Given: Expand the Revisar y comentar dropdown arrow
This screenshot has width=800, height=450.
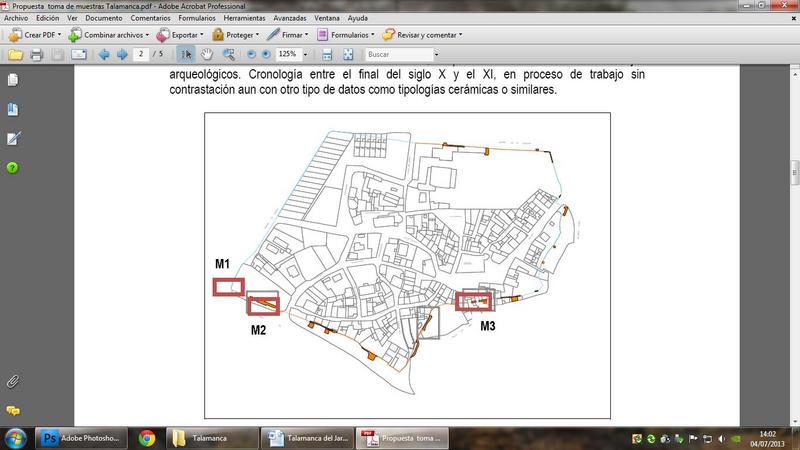Looking at the screenshot, I should pyautogui.click(x=460, y=35).
